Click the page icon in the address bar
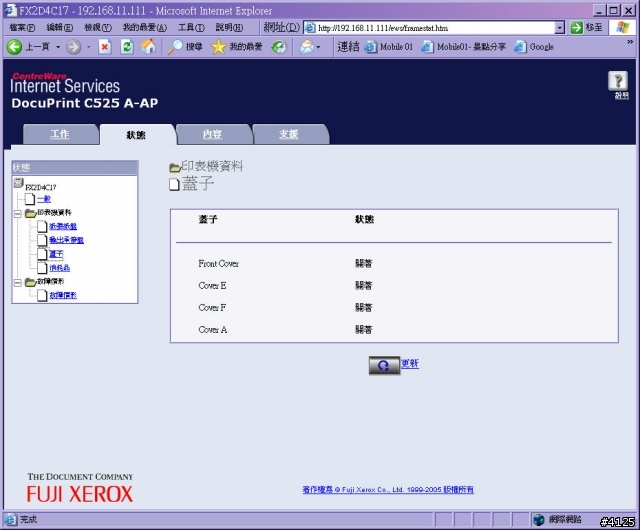The image size is (640, 530). tap(310, 28)
